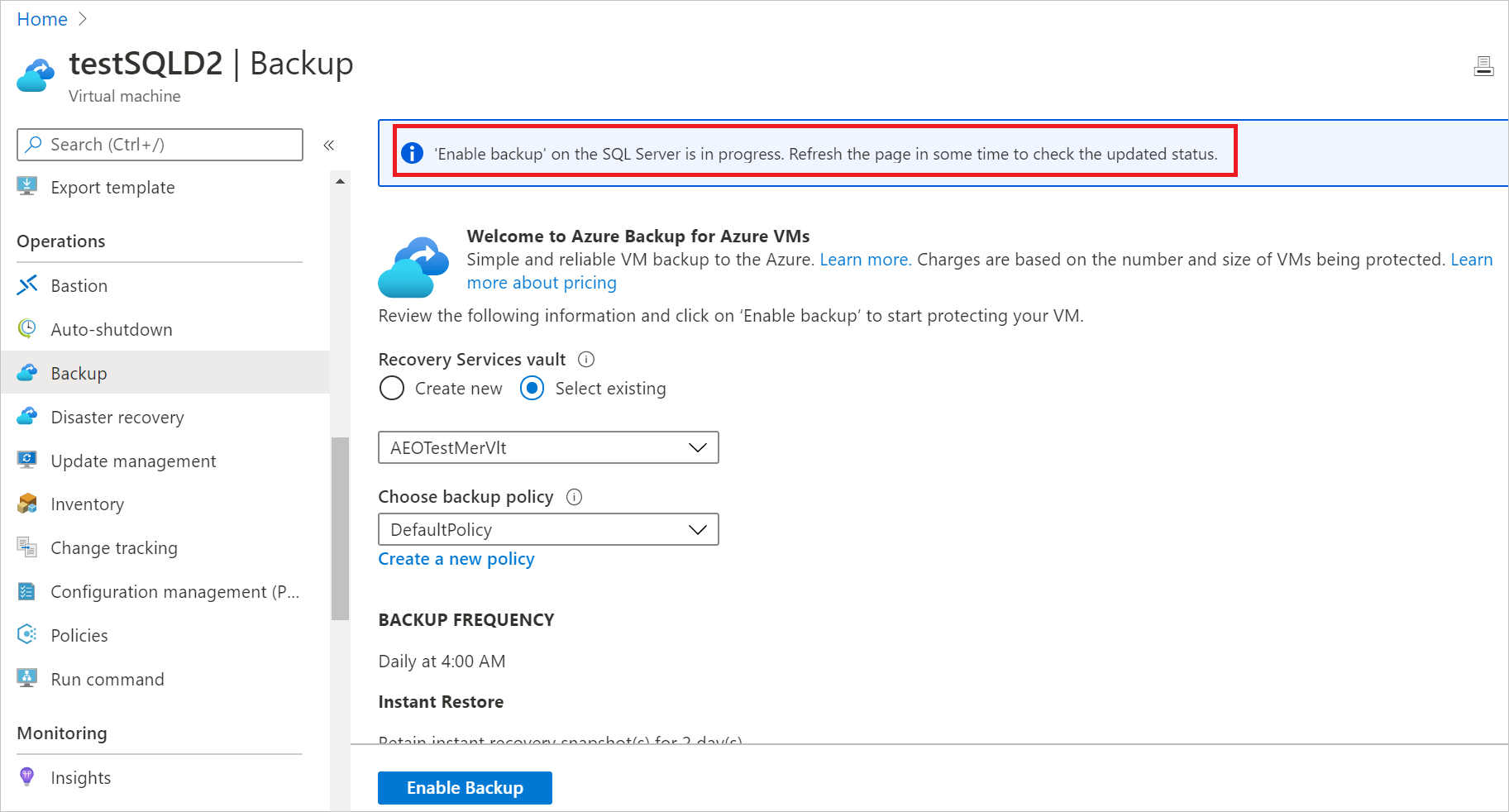The image size is (1509, 812).
Task: Click the Enable Backup button
Action: tap(464, 787)
